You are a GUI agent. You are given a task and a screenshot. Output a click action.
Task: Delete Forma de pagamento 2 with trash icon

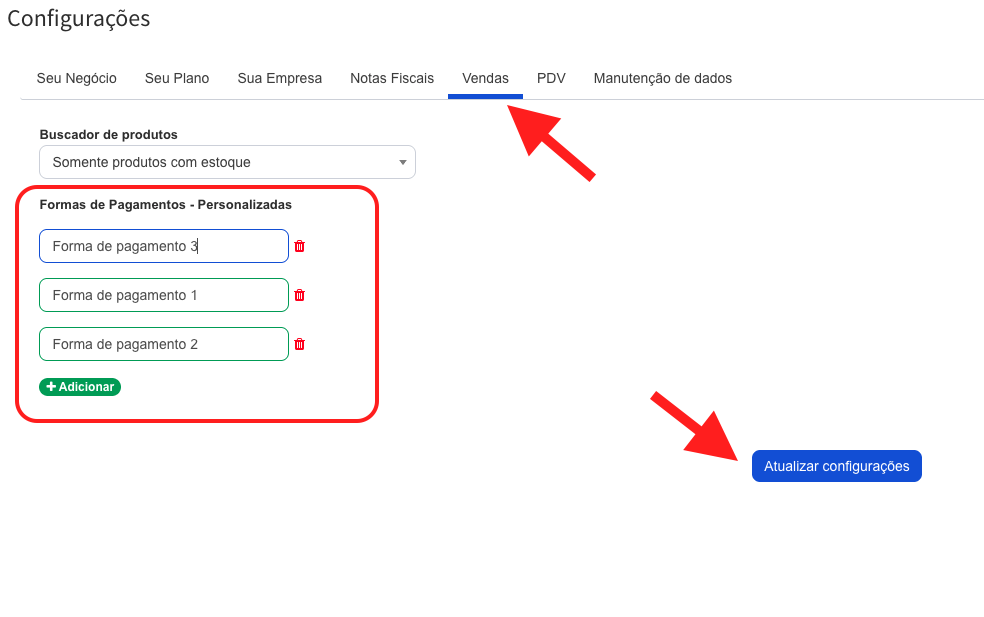point(299,344)
